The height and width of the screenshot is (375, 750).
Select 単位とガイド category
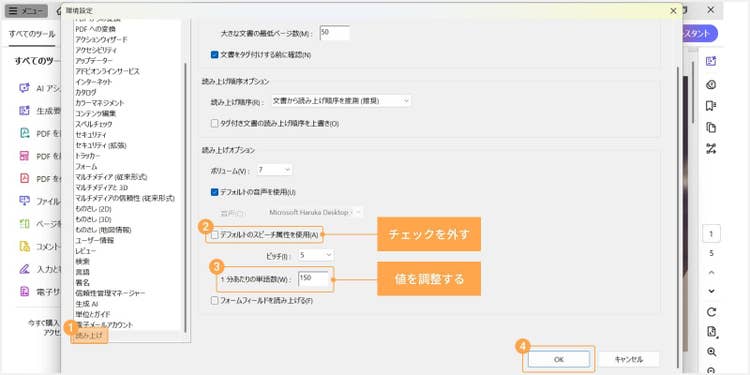[93, 314]
